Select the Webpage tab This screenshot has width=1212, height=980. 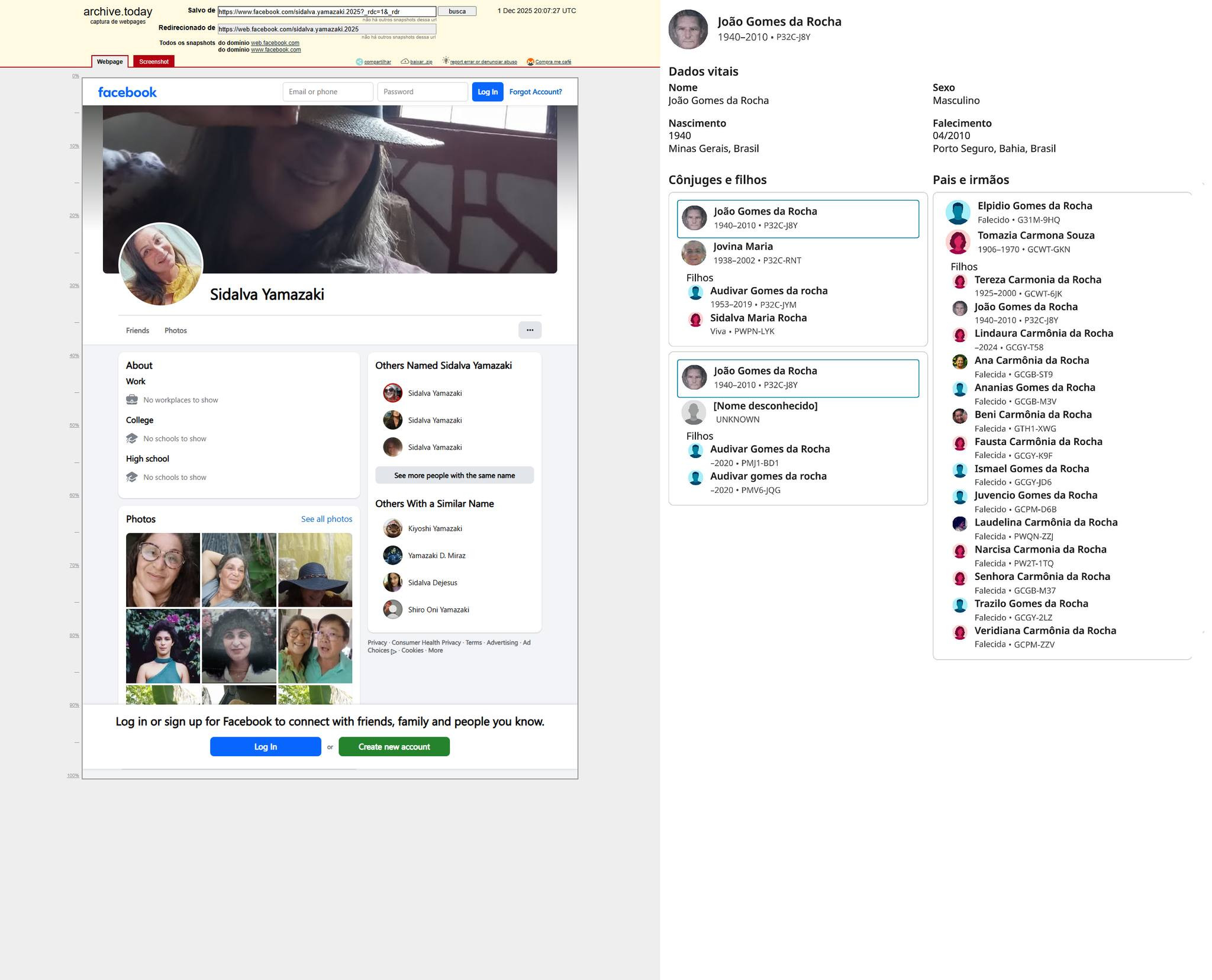tap(110, 62)
